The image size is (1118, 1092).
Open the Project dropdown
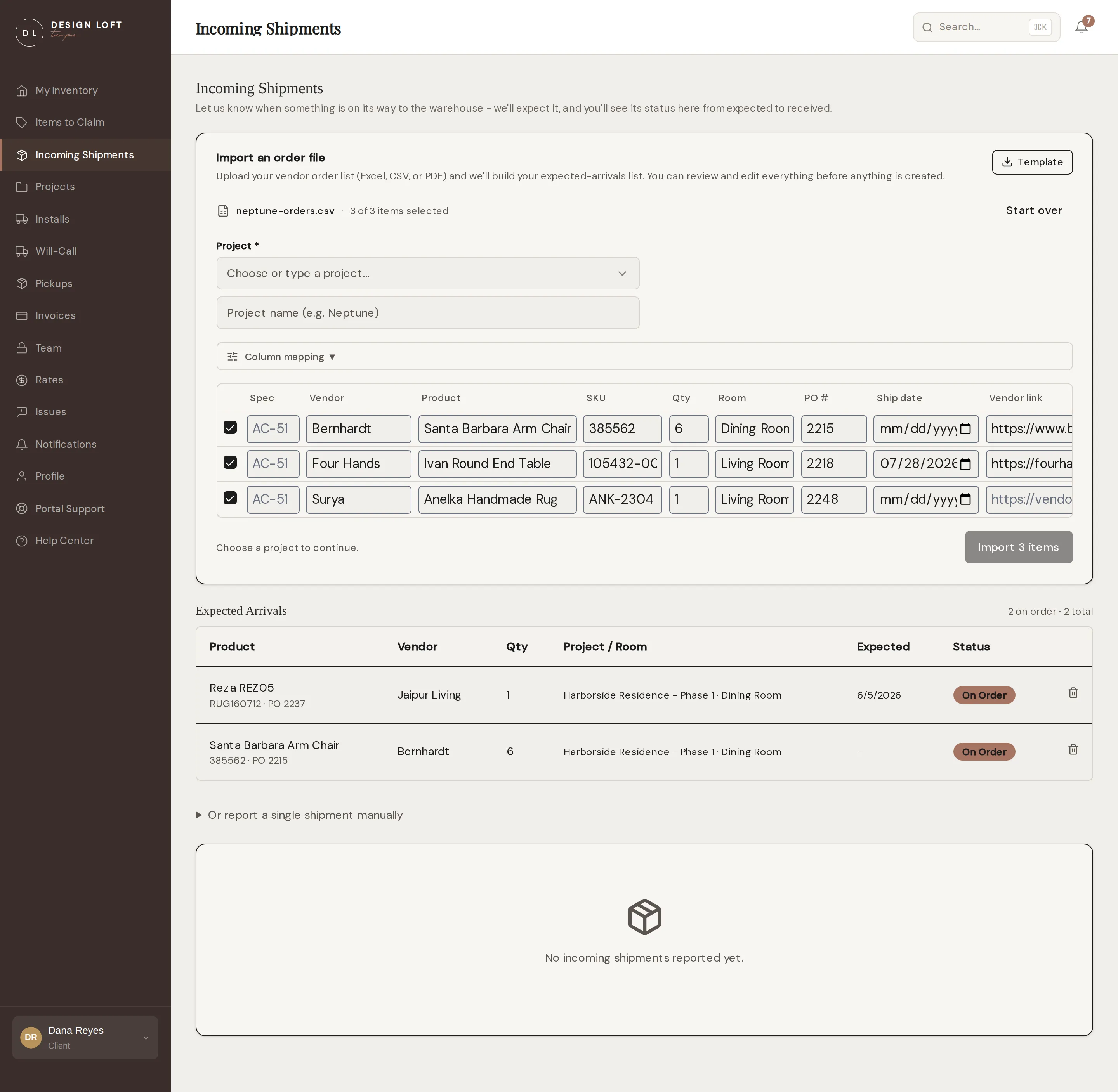pyautogui.click(x=428, y=273)
